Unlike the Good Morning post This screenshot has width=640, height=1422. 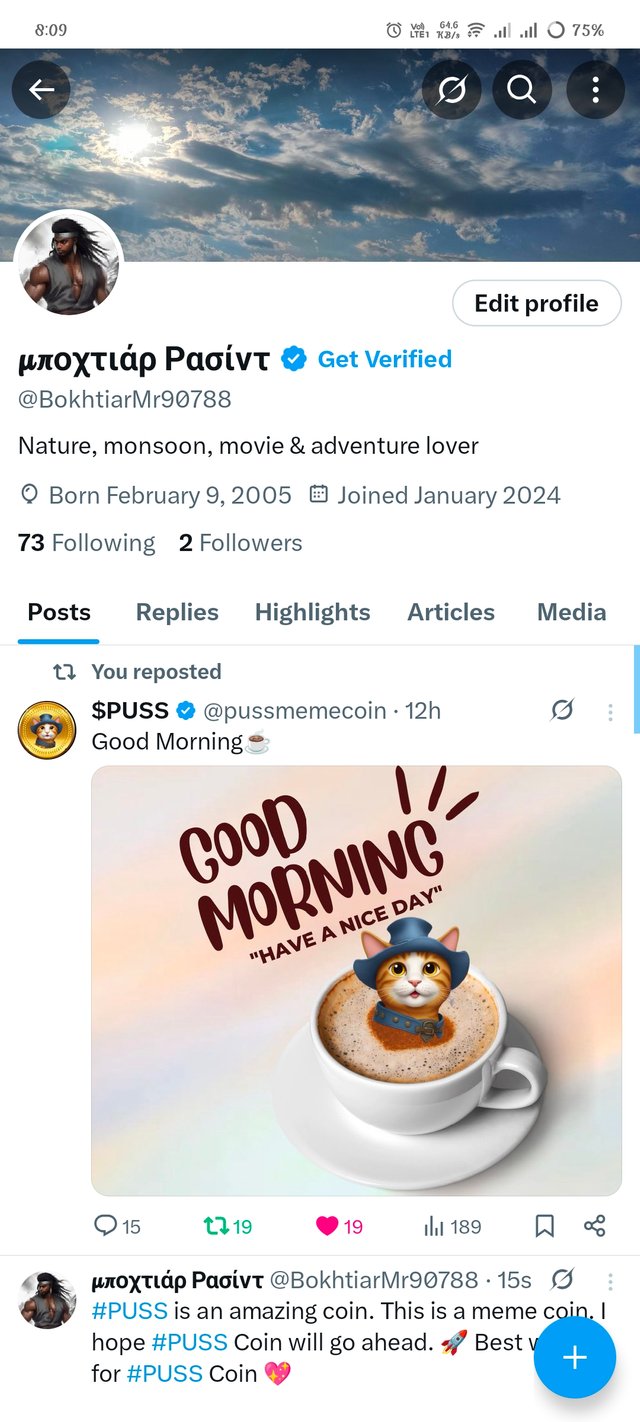(x=322, y=1226)
